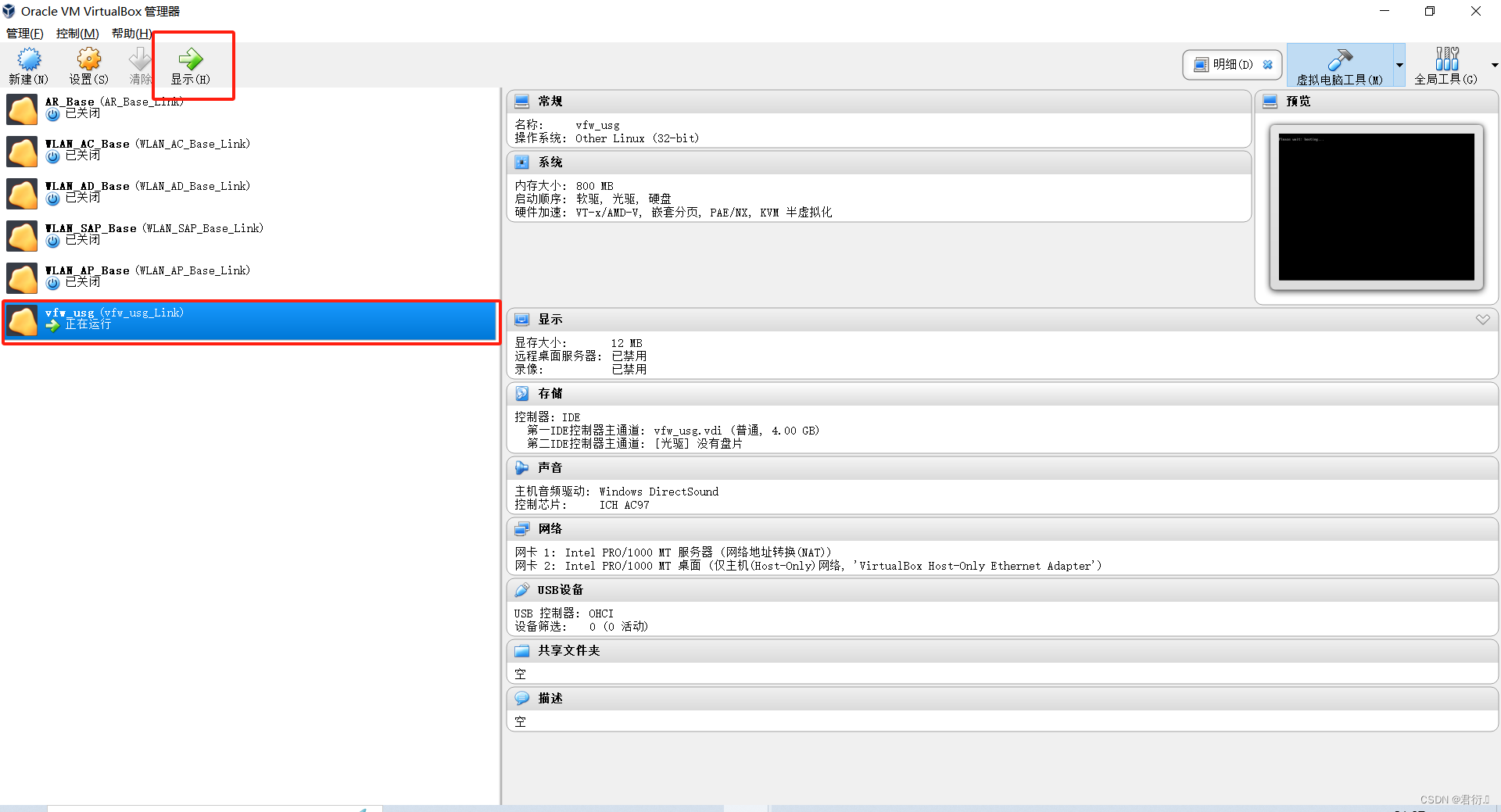The image size is (1501, 812).
Task: Open the 控制(M) menu
Action: point(77,34)
